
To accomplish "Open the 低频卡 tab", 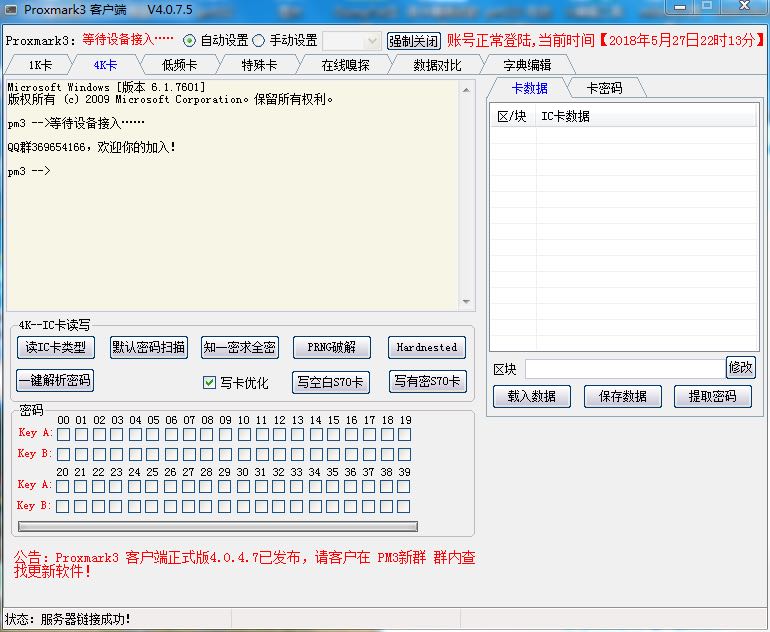I will [x=179, y=65].
